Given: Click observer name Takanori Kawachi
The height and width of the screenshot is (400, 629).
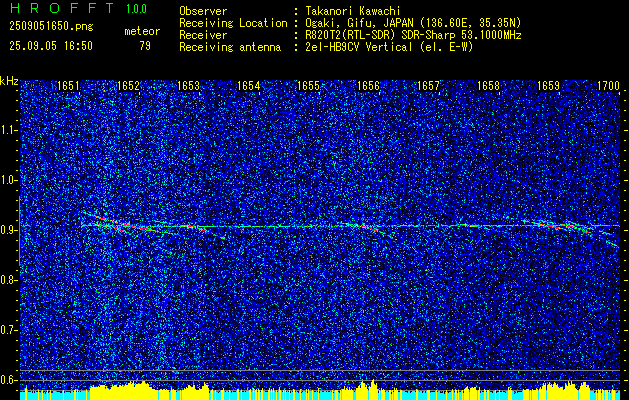Looking at the screenshot, I should tap(353, 11).
